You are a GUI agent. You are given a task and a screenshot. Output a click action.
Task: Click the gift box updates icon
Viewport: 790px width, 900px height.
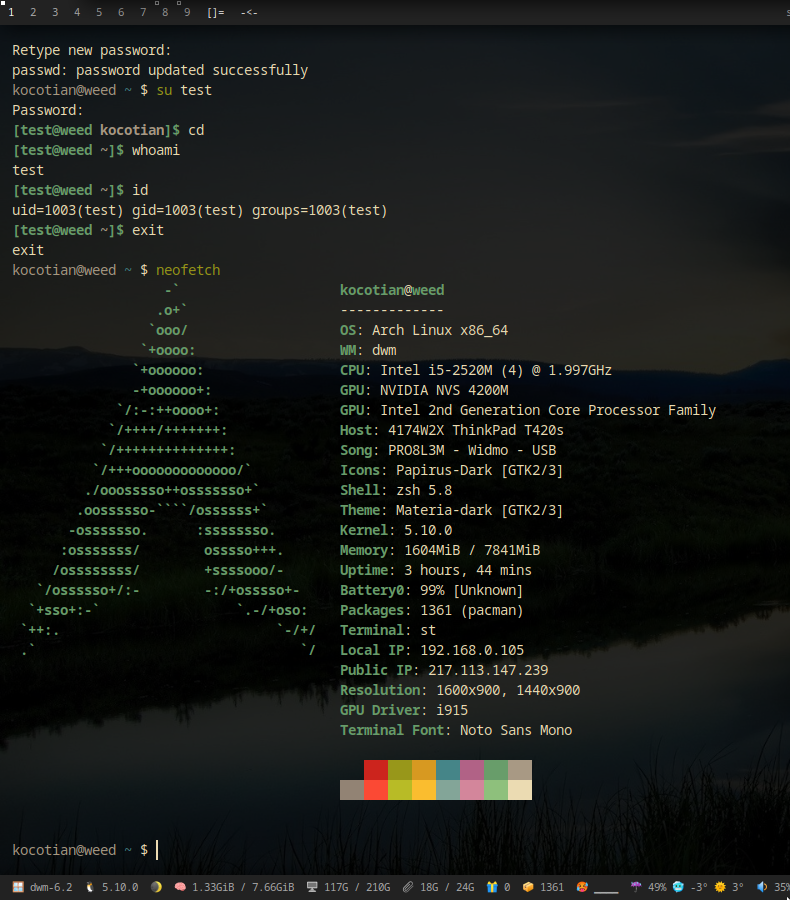(x=491, y=887)
